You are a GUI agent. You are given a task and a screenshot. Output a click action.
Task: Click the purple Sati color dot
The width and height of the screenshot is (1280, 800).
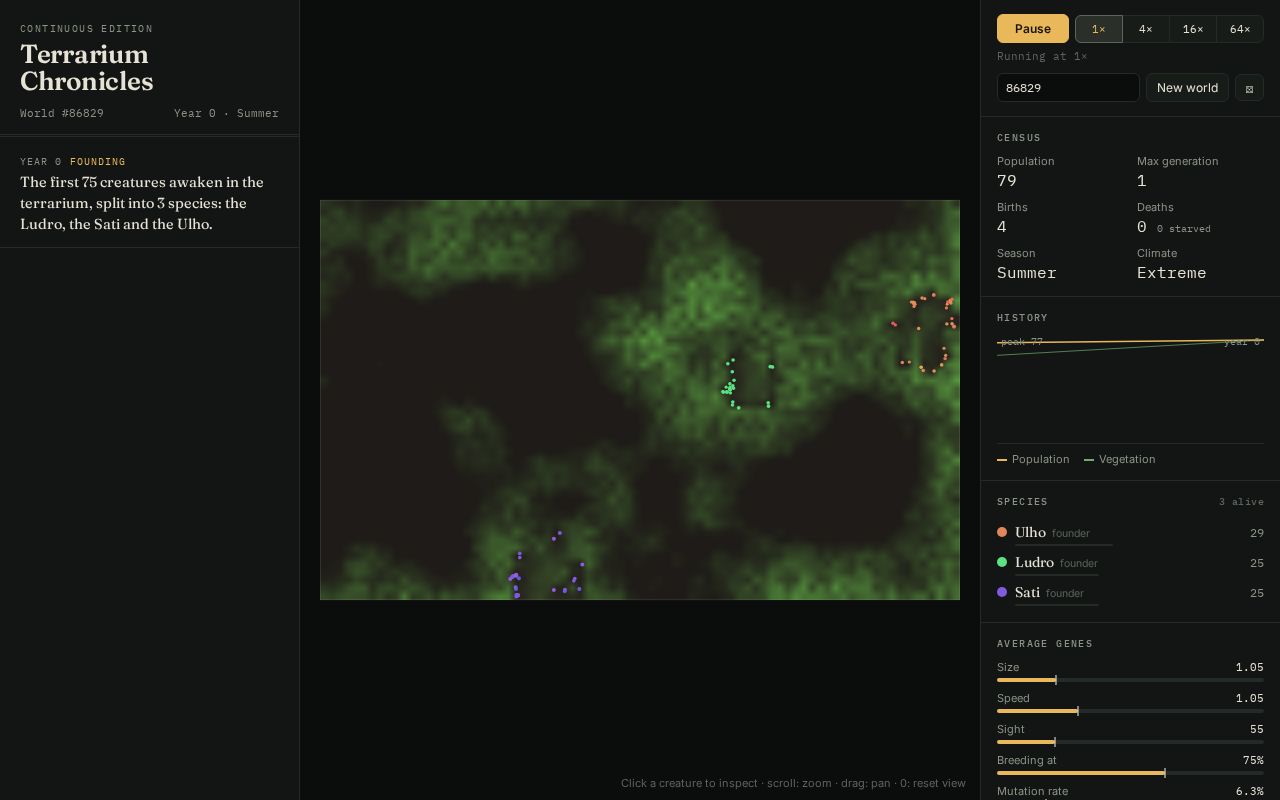[x=1002, y=592]
